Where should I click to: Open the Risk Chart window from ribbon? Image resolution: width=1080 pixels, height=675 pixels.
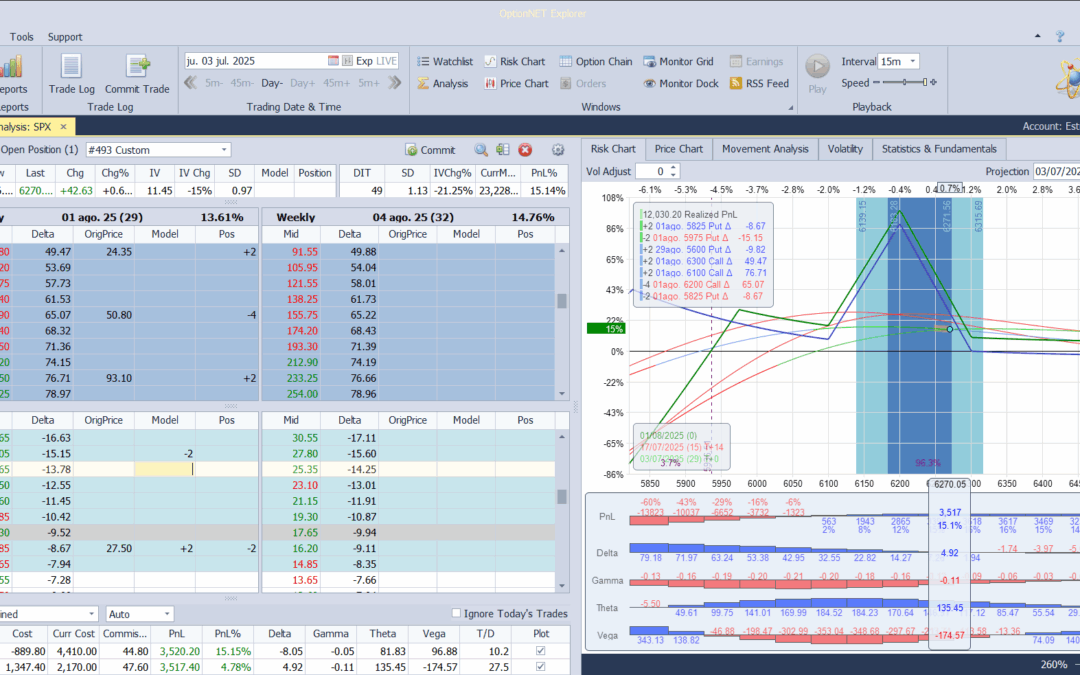pos(515,61)
